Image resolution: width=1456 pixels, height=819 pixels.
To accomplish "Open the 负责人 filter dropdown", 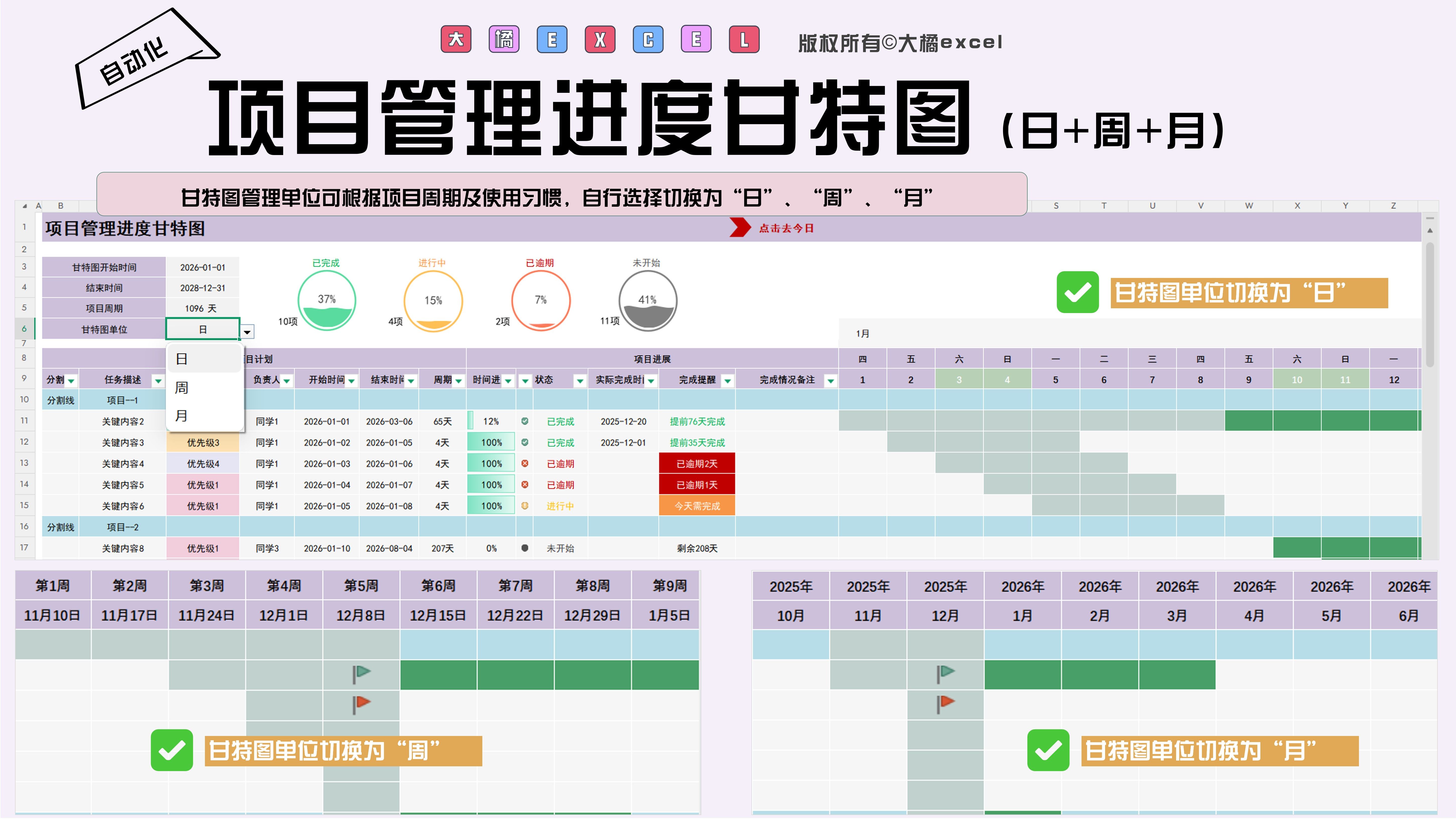I will tap(287, 381).
